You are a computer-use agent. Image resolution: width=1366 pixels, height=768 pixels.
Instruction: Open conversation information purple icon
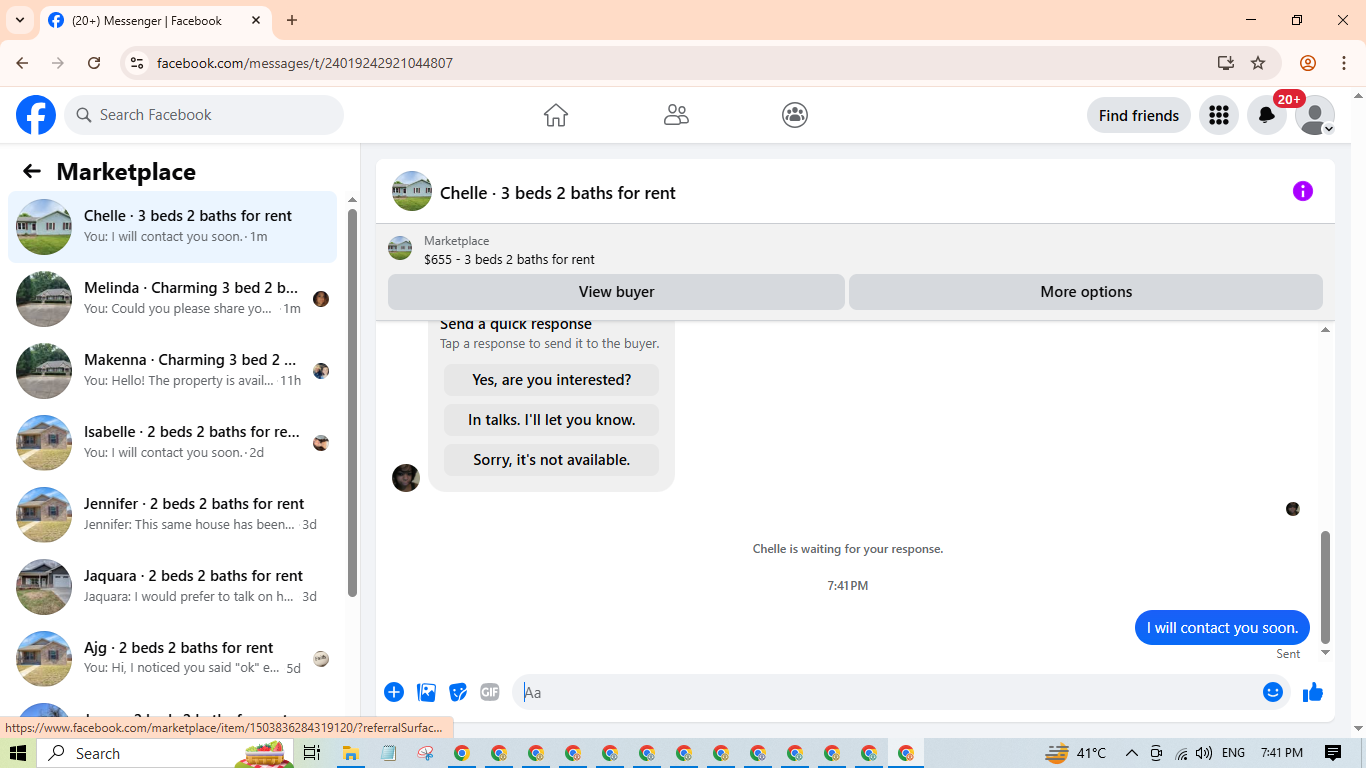(x=1302, y=191)
